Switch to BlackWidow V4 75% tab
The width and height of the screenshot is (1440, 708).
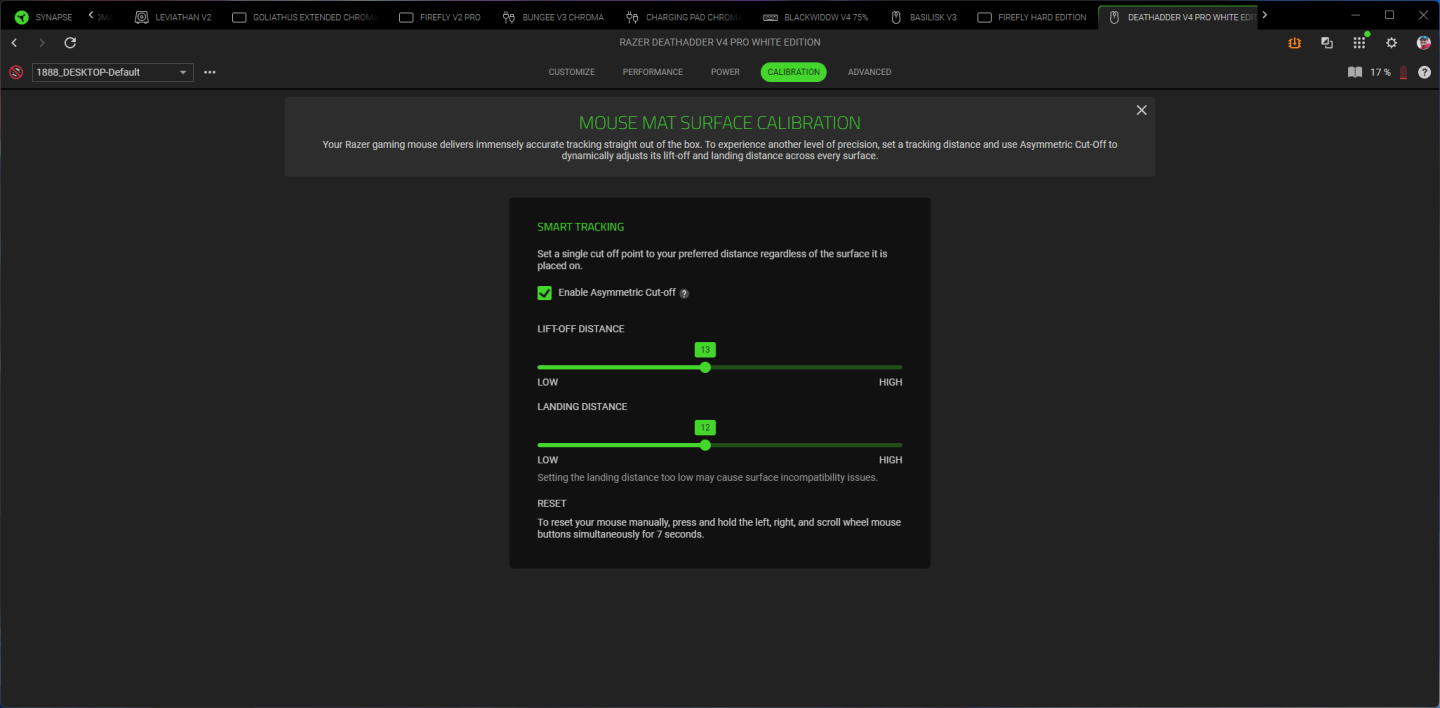pos(815,17)
